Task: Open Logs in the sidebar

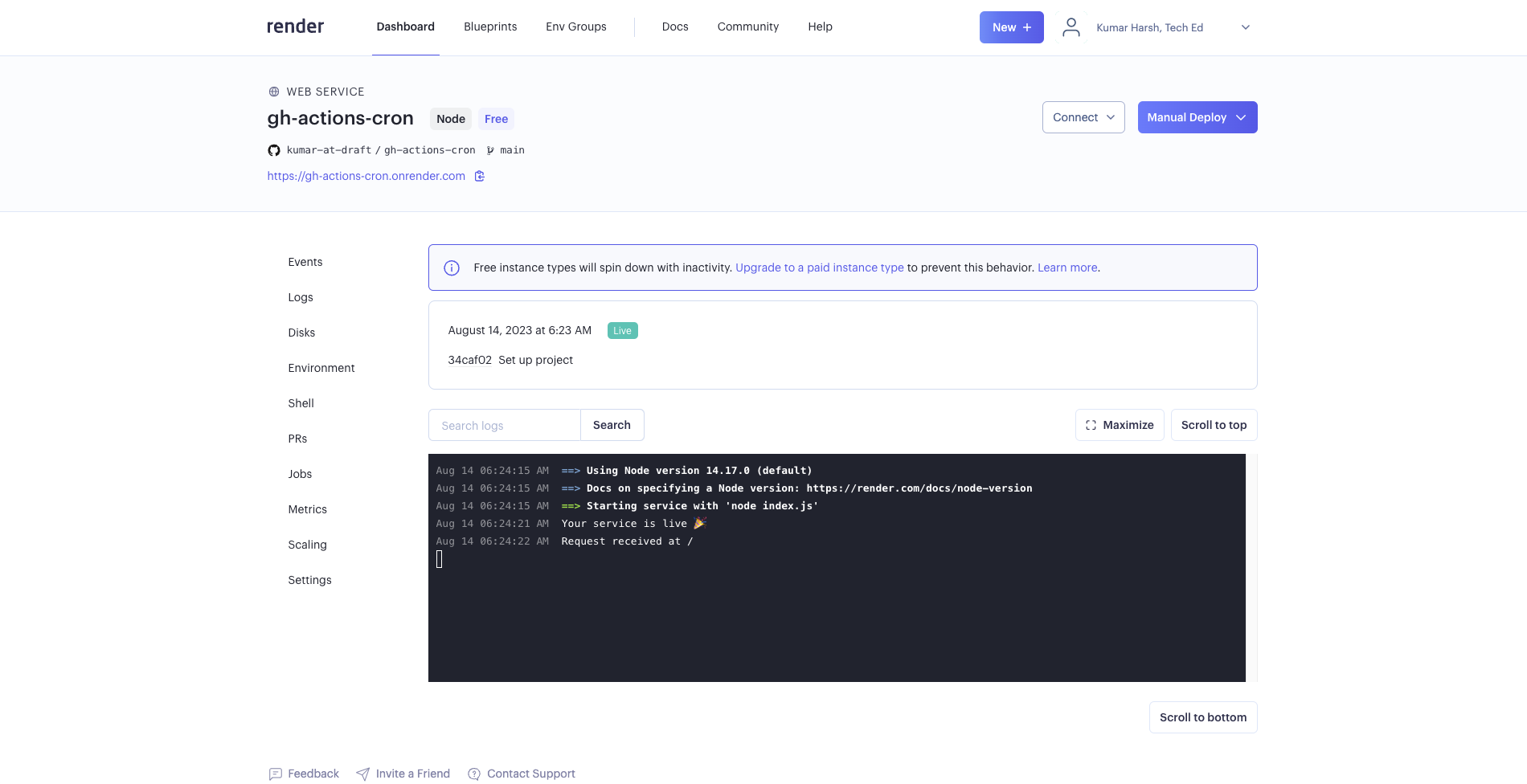Action: pyautogui.click(x=301, y=297)
